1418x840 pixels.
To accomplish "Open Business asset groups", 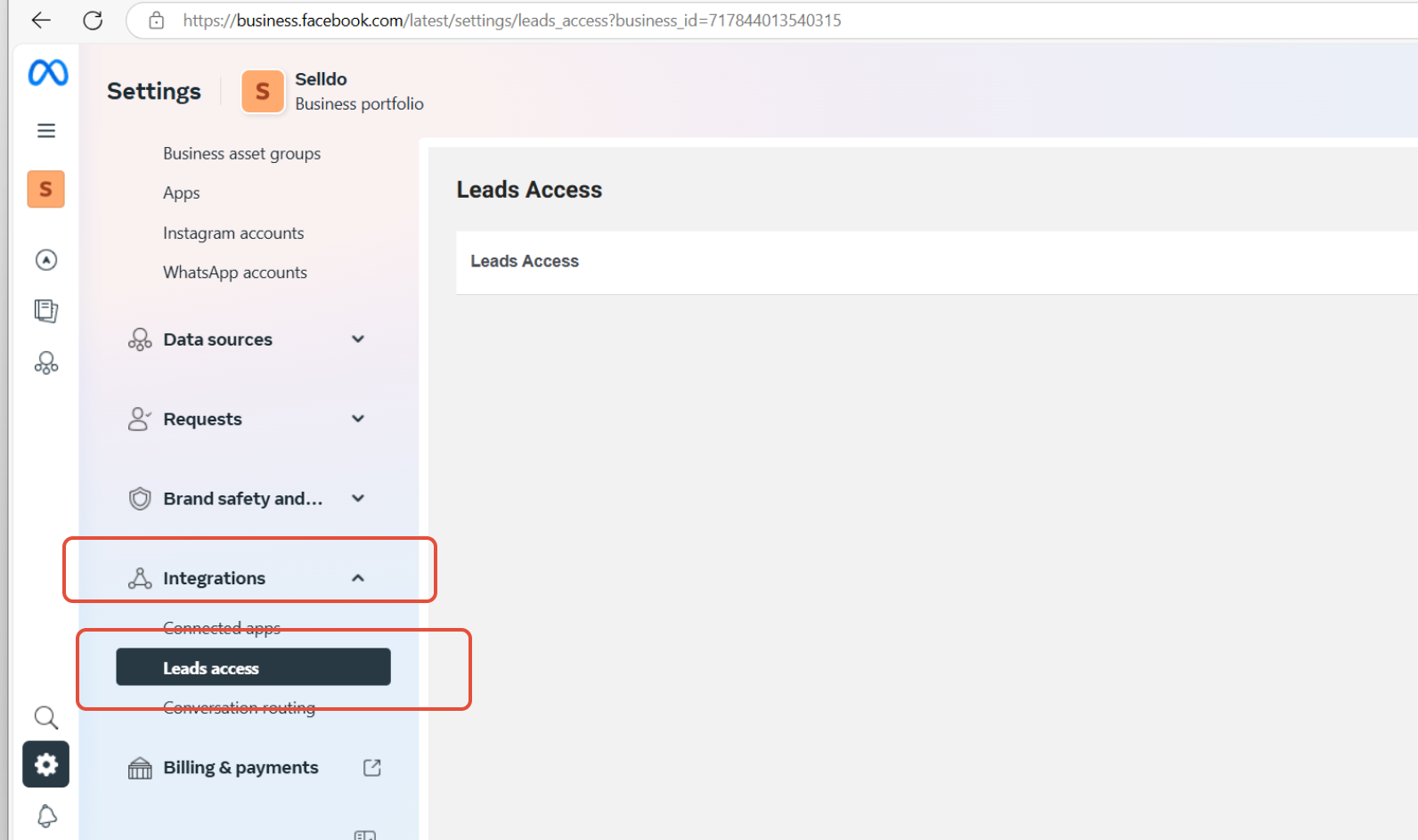I will pyautogui.click(x=241, y=153).
